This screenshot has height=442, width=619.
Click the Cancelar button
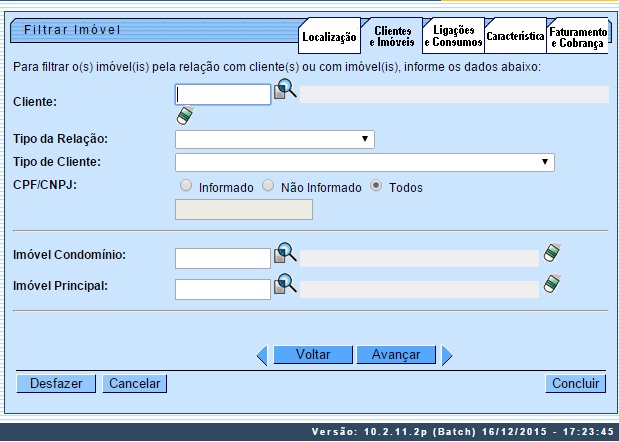coord(135,383)
